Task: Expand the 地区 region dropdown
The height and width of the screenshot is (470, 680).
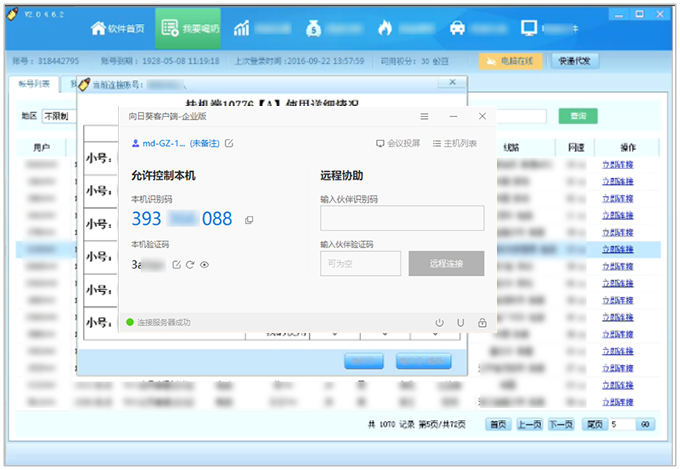Action: (56, 116)
